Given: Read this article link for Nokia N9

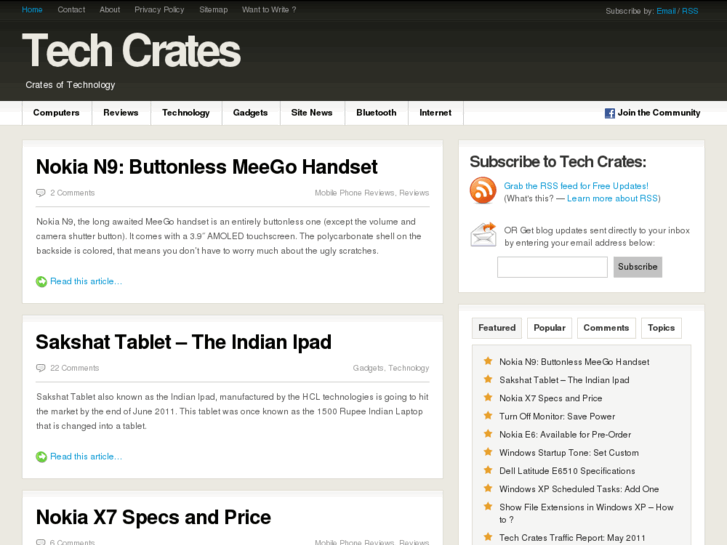Looking at the screenshot, I should [86, 282].
